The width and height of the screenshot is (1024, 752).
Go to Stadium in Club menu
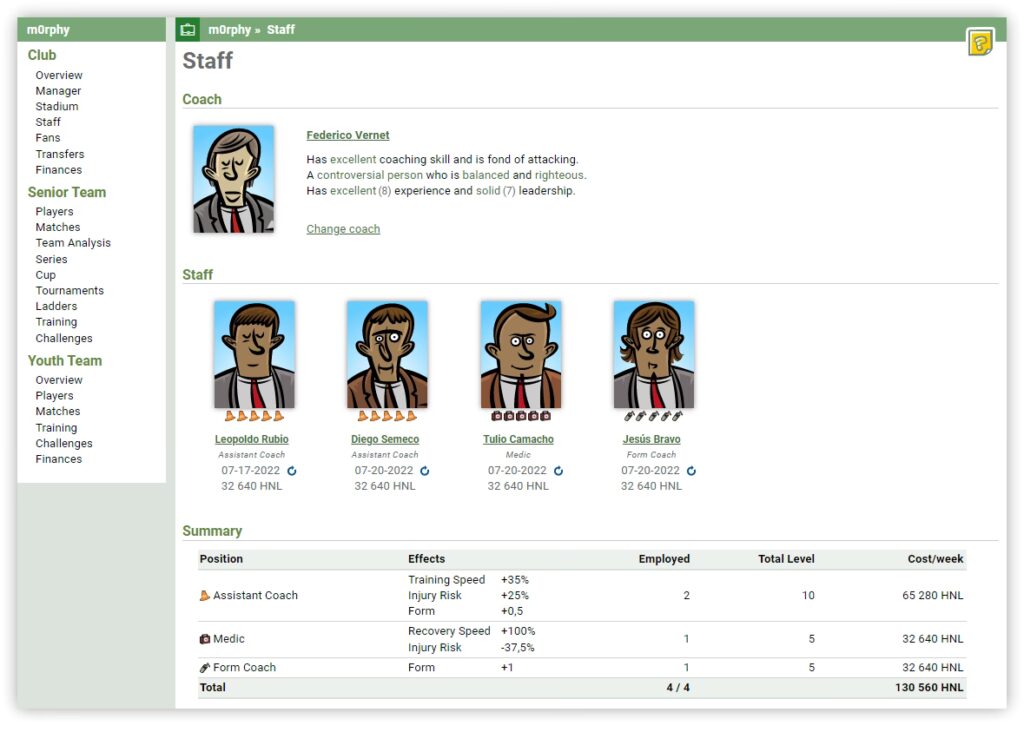pyautogui.click(x=57, y=106)
